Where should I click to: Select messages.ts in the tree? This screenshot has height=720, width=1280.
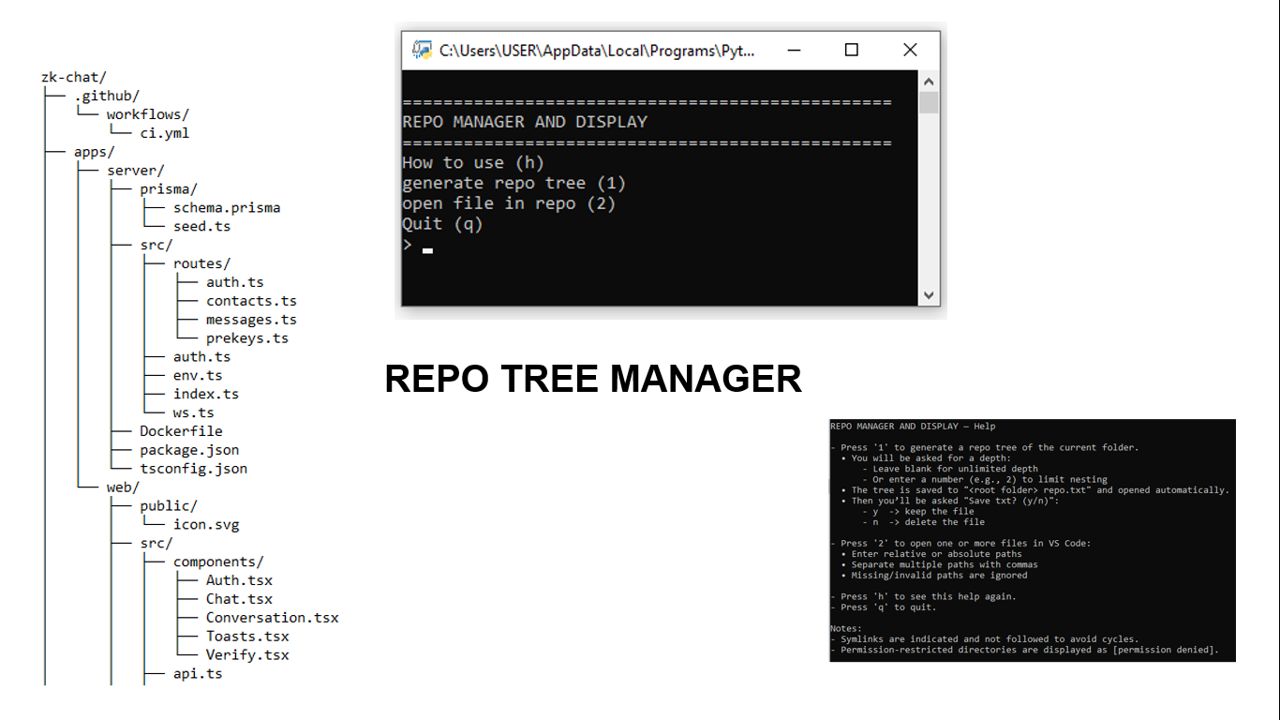[252, 320]
